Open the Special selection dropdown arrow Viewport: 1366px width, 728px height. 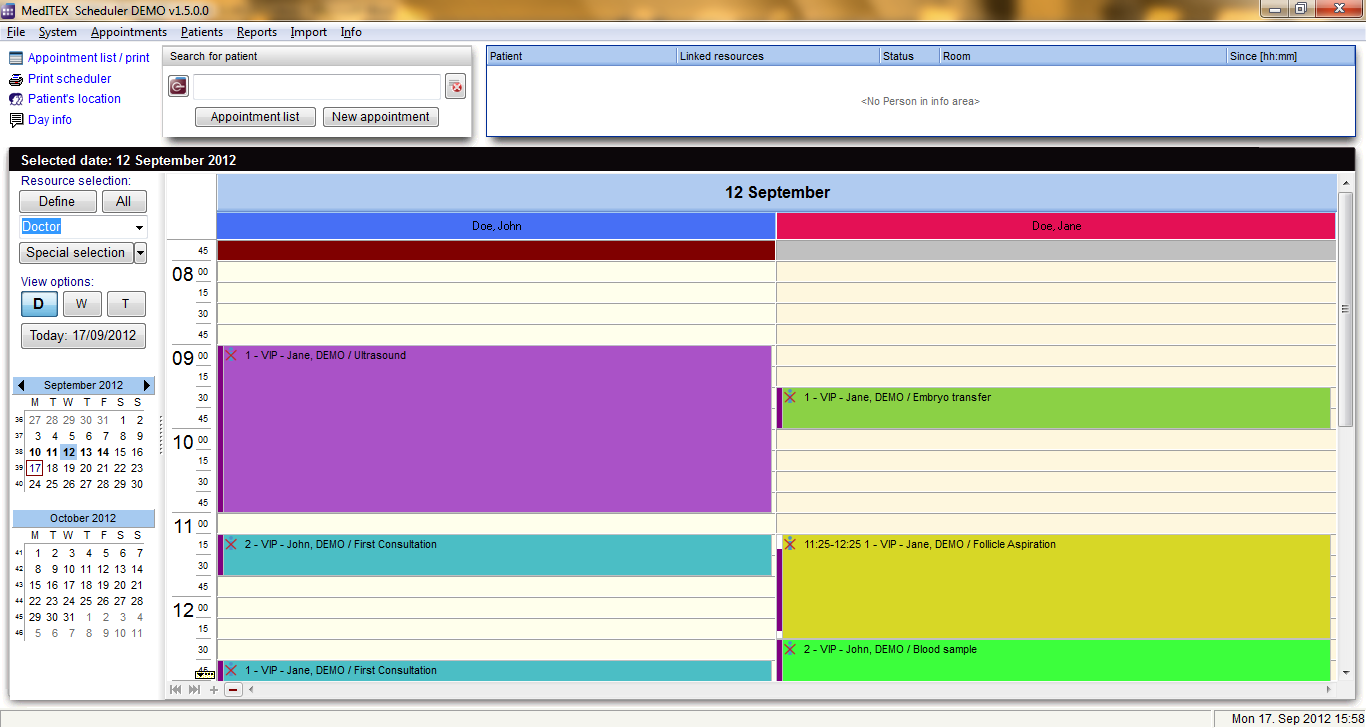[x=140, y=253]
